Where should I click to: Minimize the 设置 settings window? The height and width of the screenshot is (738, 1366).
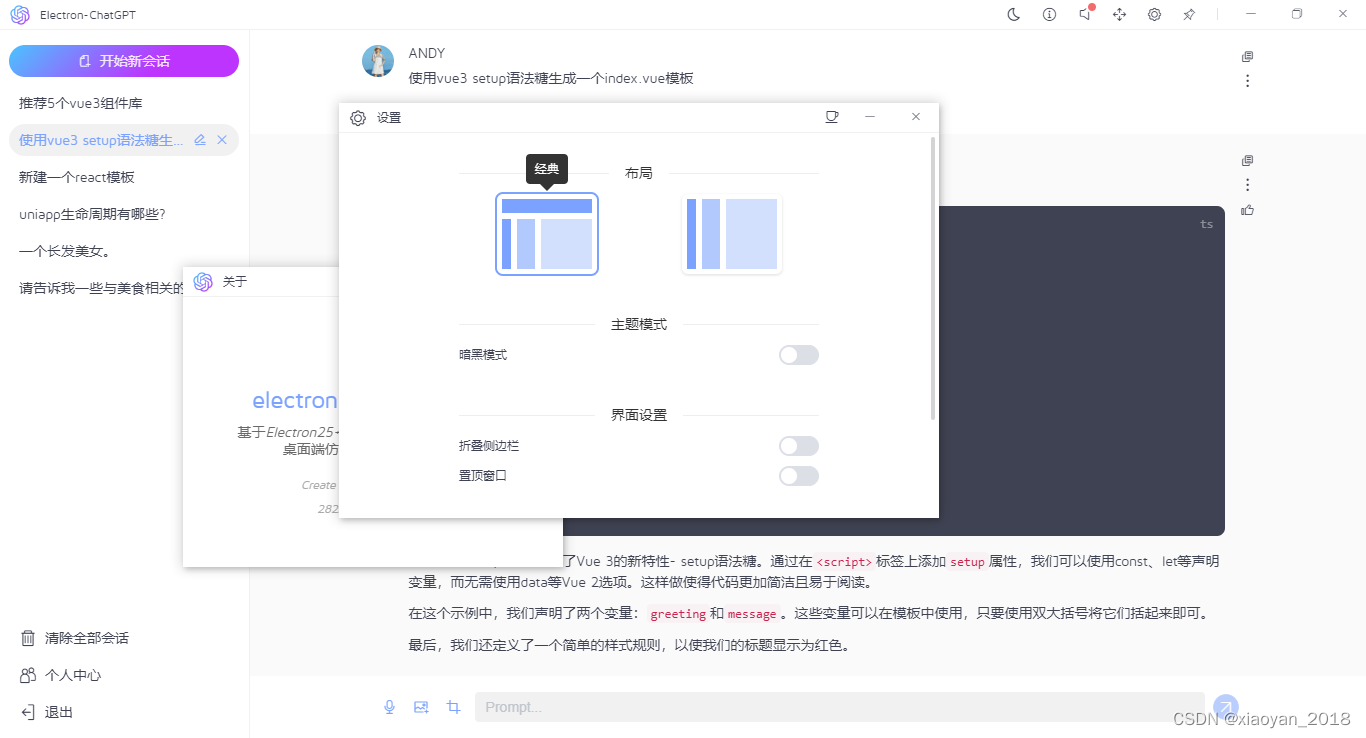[870, 117]
